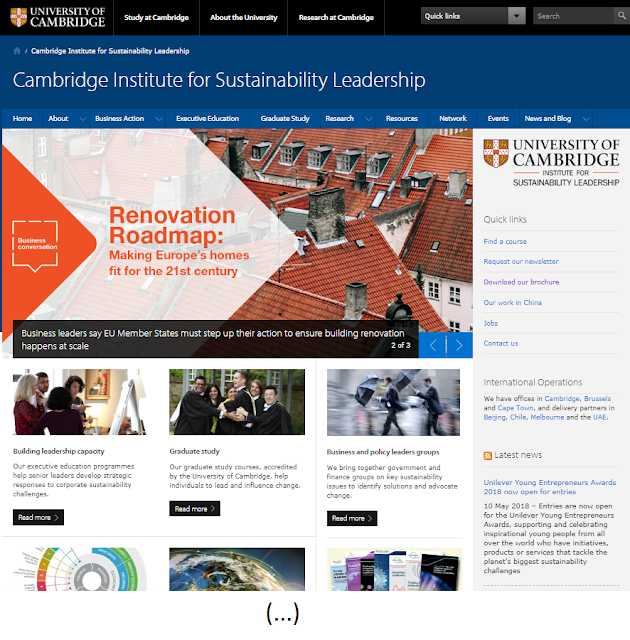Open the Research at Cambridge menu

point(336,18)
